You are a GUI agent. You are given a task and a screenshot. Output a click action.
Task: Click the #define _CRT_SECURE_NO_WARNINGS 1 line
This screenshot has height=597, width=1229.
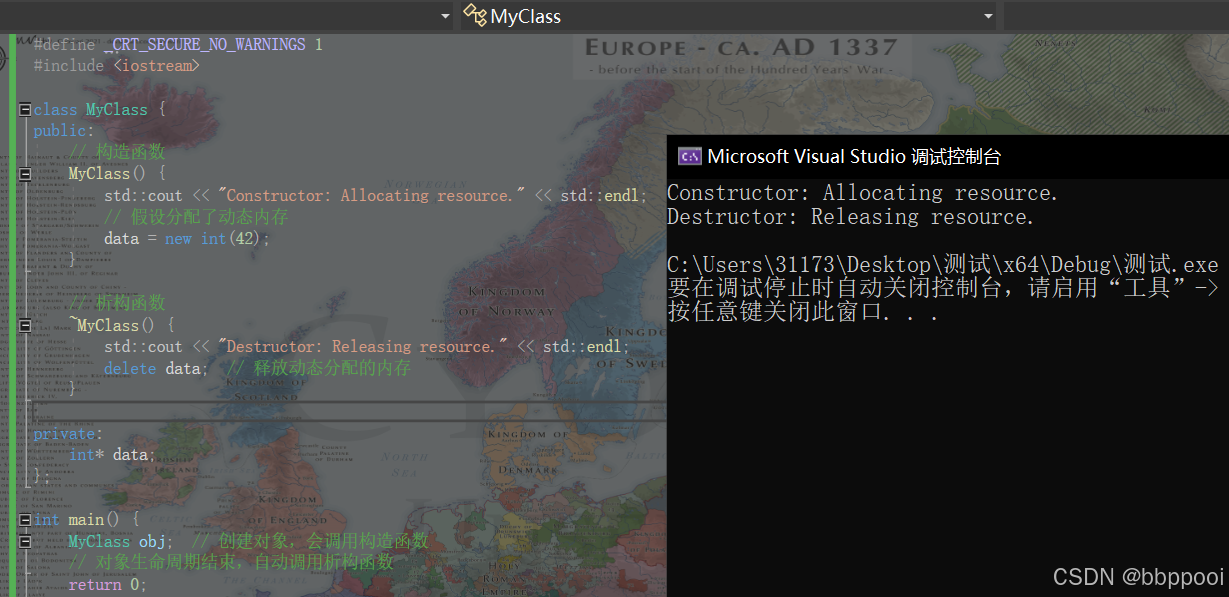(x=178, y=45)
